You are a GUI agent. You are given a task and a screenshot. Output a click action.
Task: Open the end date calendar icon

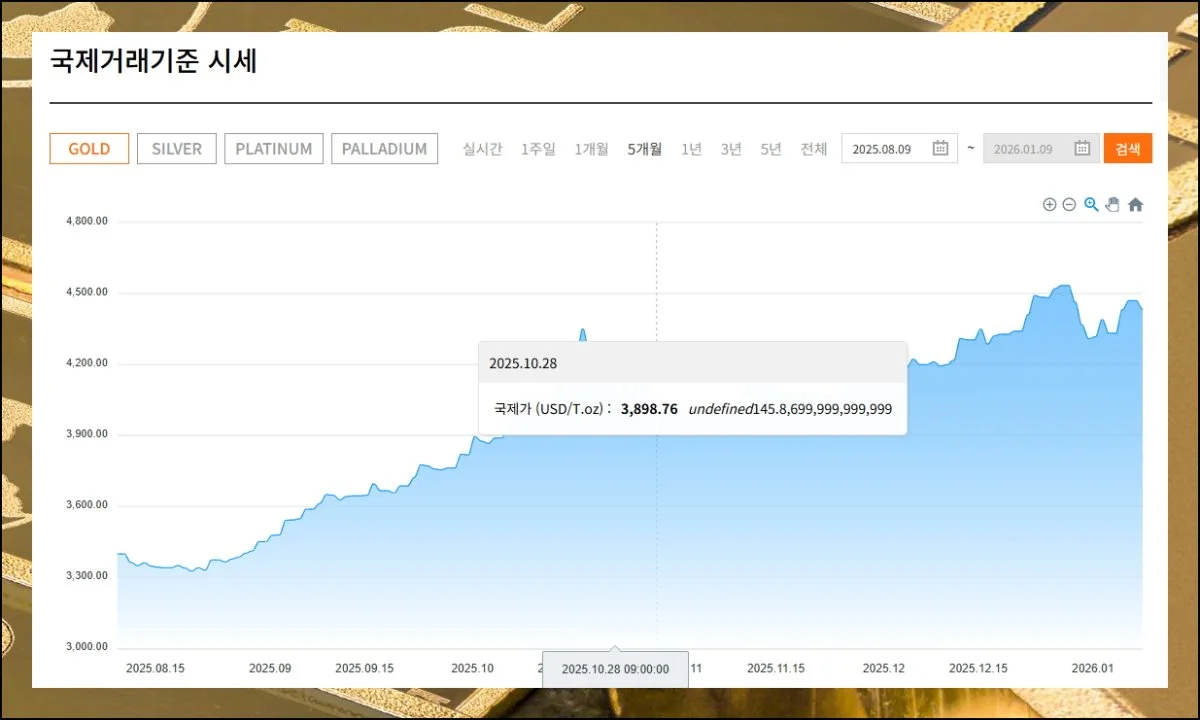point(1082,149)
